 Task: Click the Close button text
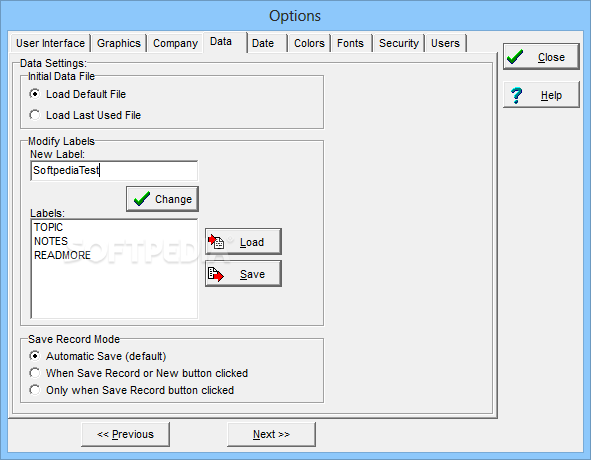pyautogui.click(x=551, y=57)
